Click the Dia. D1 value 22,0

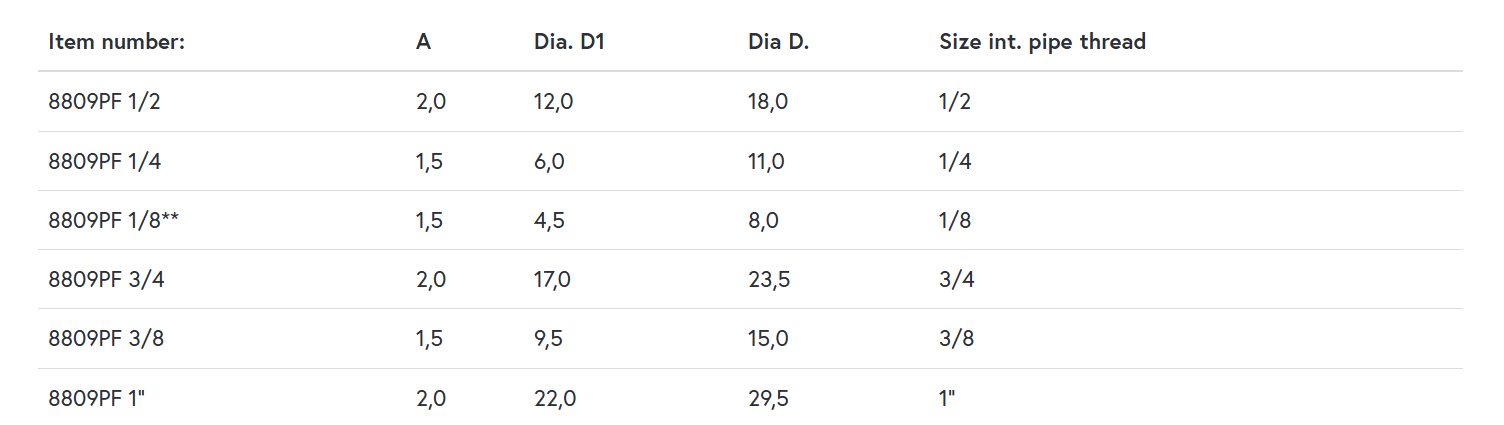(x=555, y=398)
